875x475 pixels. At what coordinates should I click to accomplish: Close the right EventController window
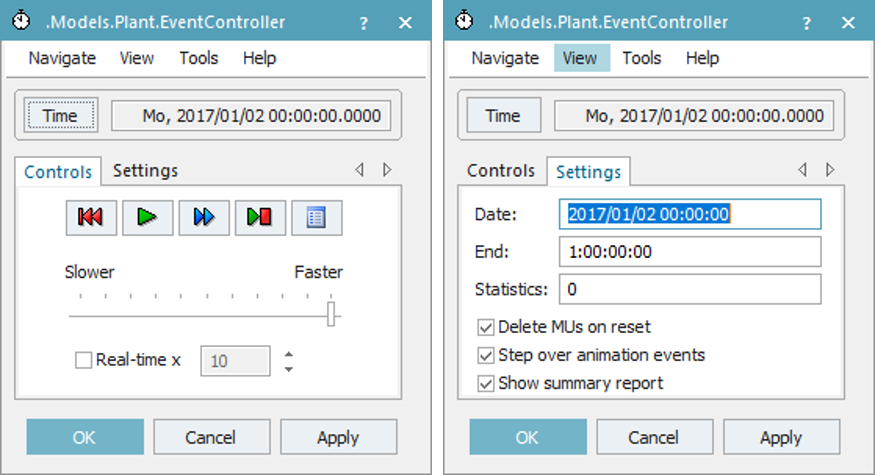[x=848, y=23]
